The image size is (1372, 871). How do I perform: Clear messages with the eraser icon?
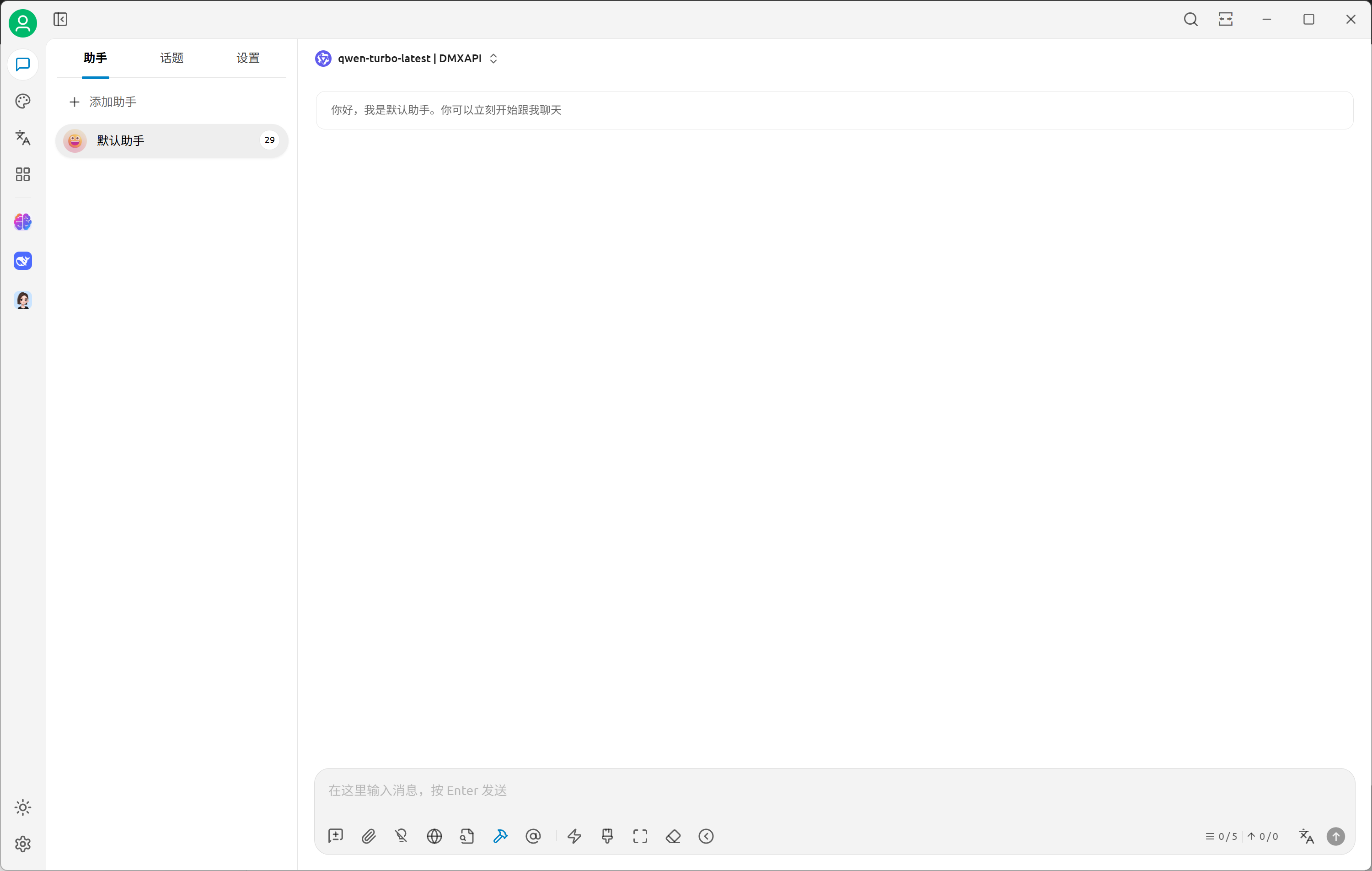click(673, 836)
